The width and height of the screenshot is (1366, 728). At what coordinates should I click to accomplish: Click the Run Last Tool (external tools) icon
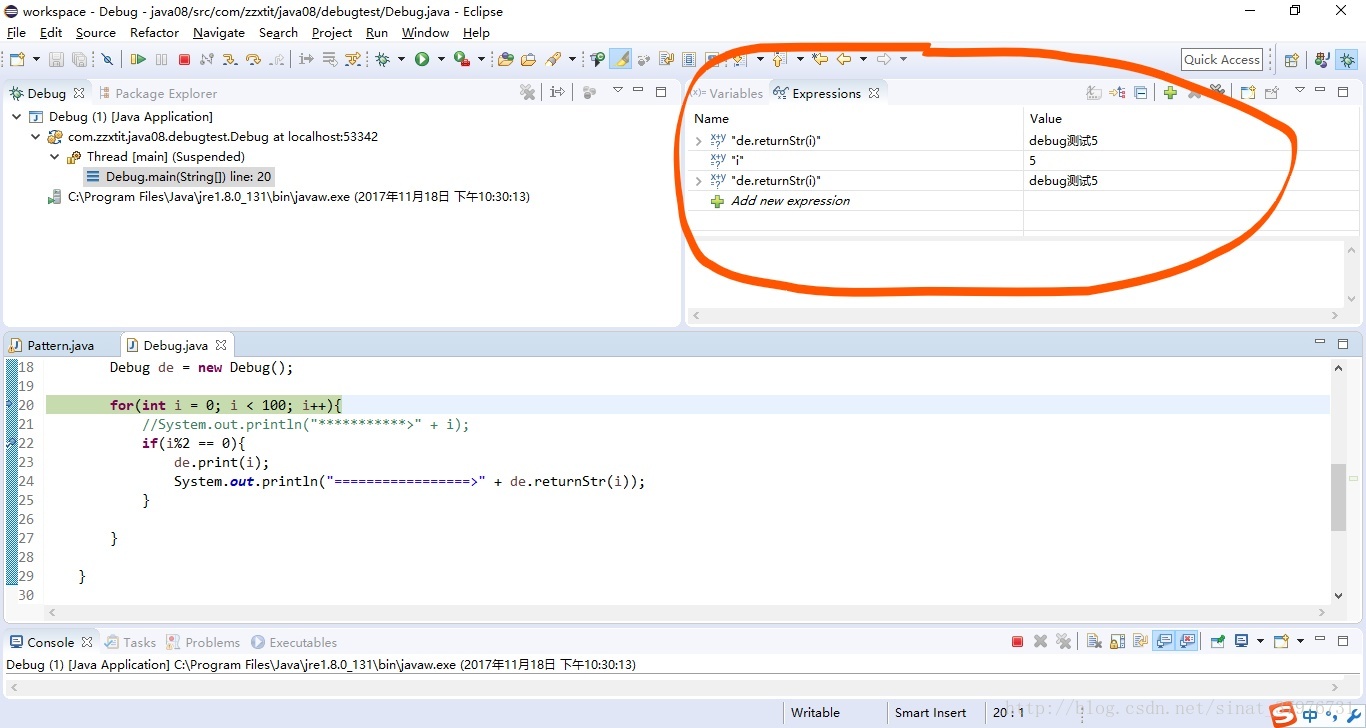462,59
